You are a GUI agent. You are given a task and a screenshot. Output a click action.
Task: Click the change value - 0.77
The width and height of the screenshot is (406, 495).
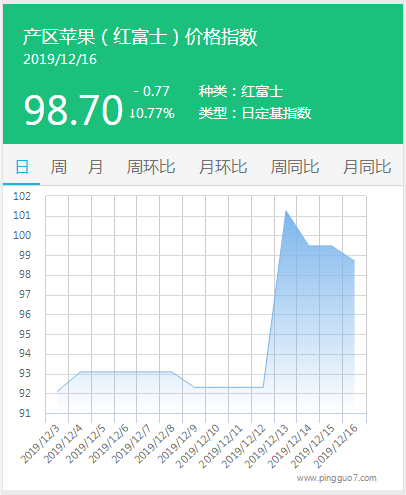[152, 91]
